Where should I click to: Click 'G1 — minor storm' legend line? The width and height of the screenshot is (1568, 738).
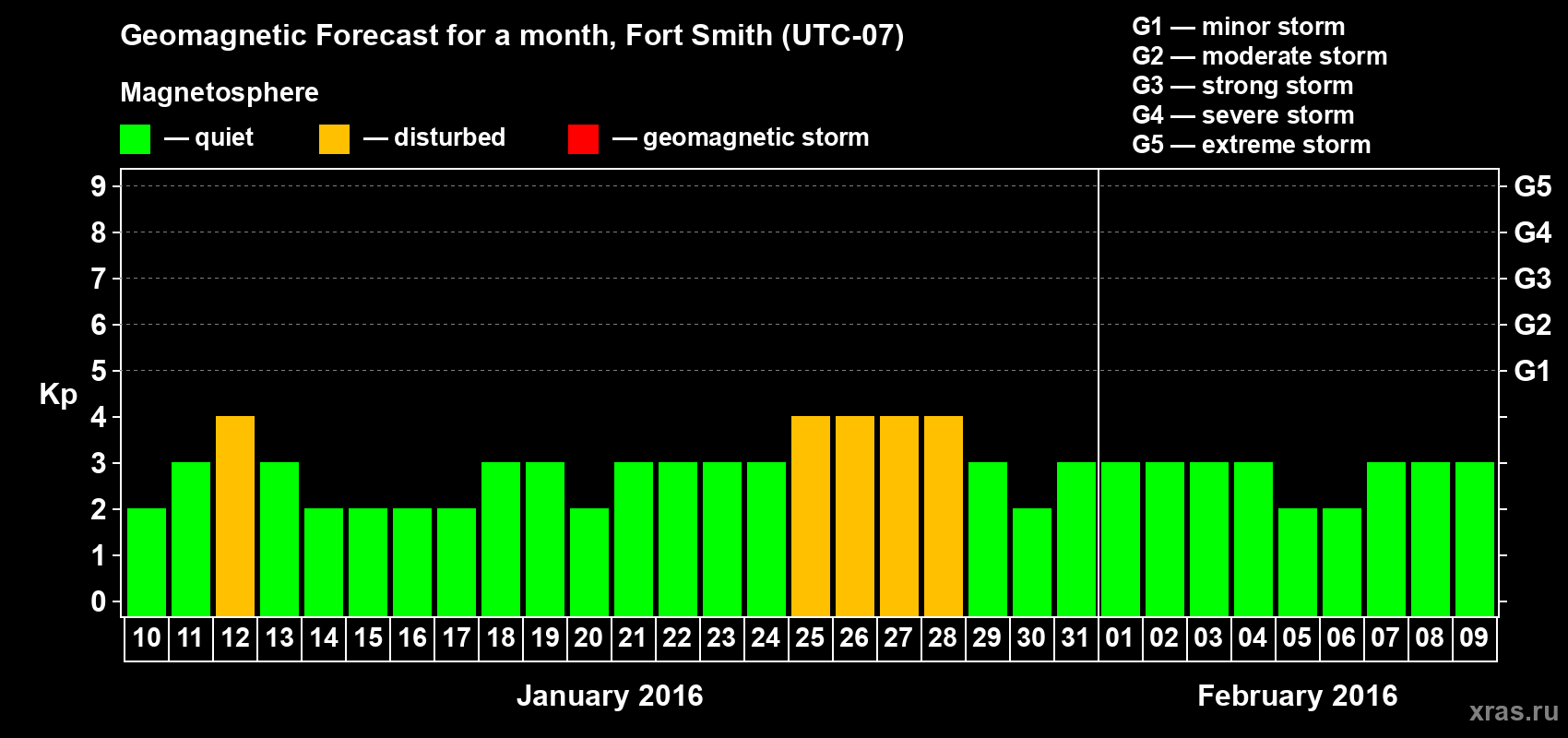coord(1239,27)
